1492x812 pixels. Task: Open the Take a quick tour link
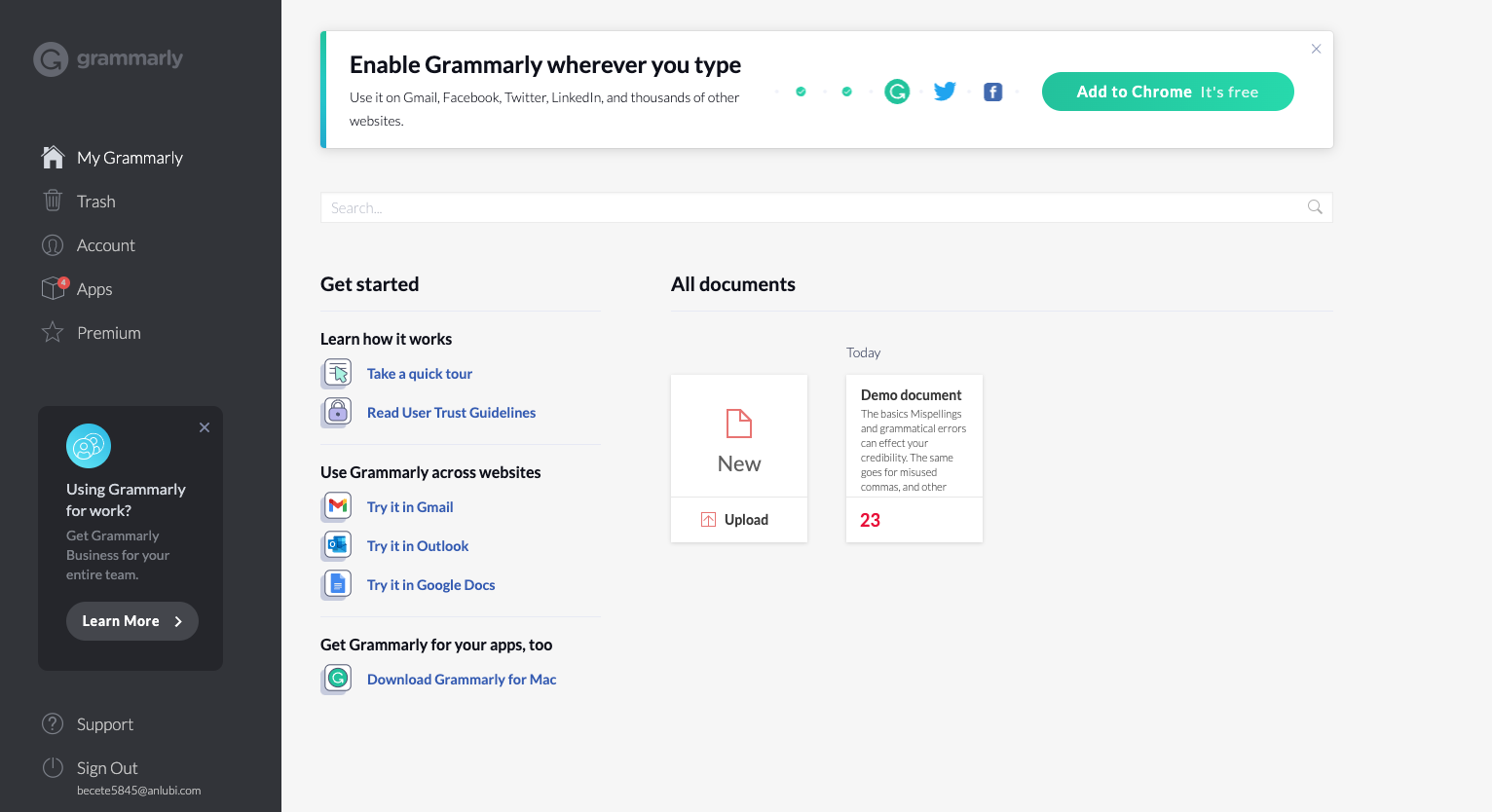[419, 373]
